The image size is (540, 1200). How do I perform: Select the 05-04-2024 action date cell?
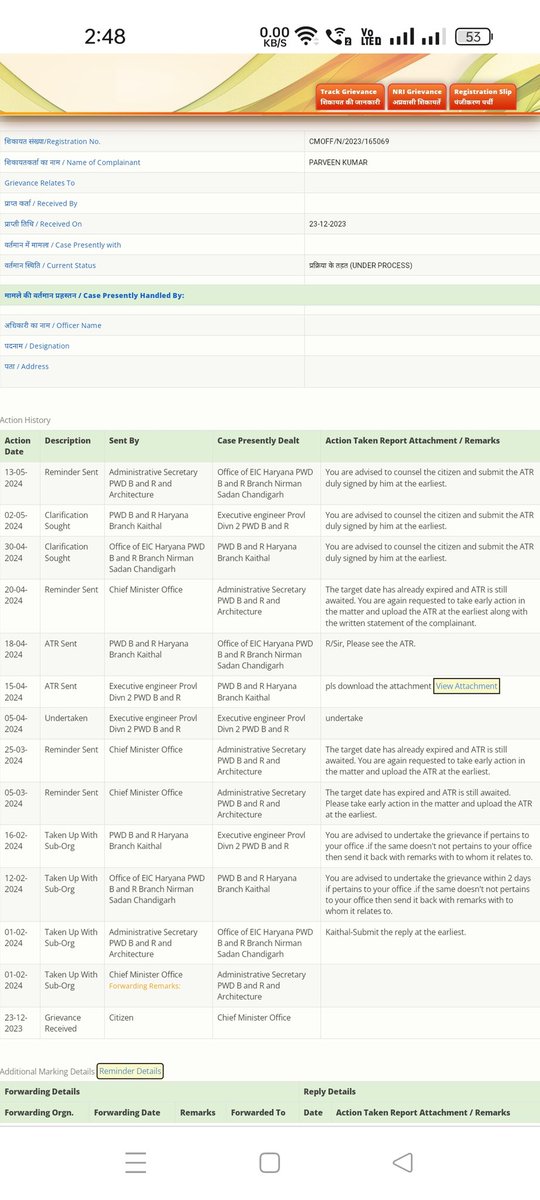pos(18,724)
